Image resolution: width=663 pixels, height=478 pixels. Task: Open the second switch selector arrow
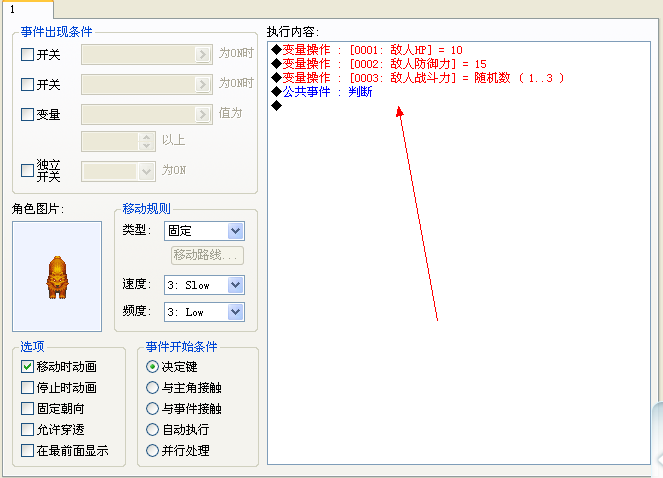(203, 85)
